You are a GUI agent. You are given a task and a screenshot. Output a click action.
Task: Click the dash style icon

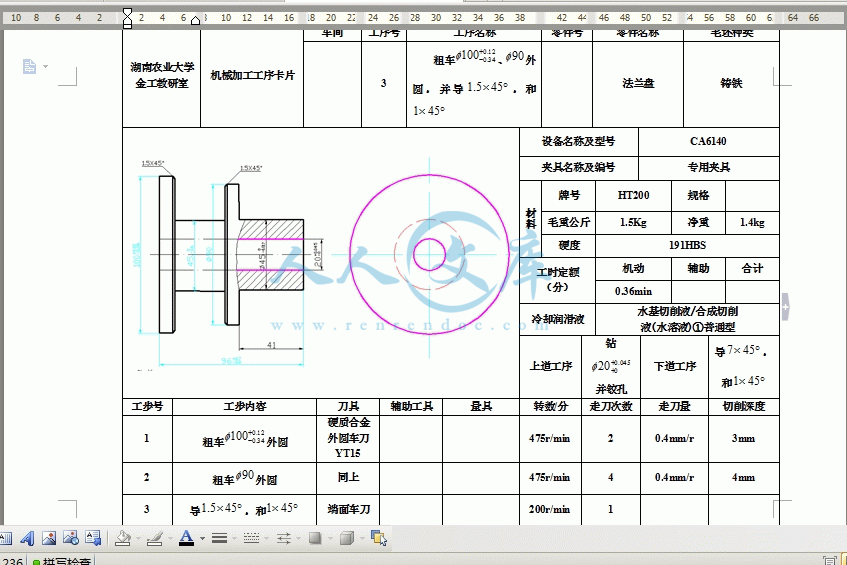(251, 538)
